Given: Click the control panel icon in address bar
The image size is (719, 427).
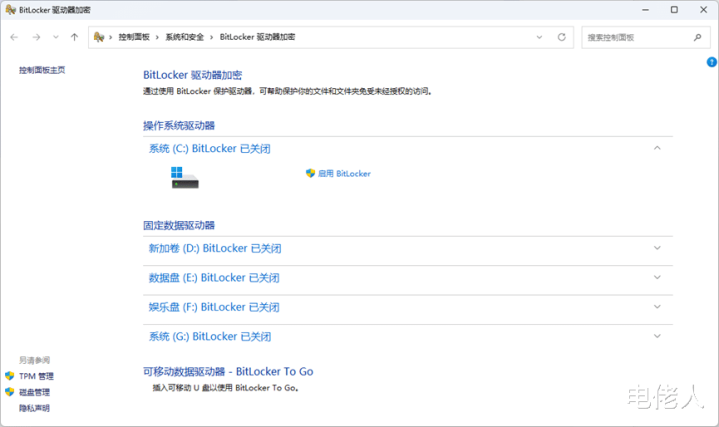Looking at the screenshot, I should click(x=99, y=37).
